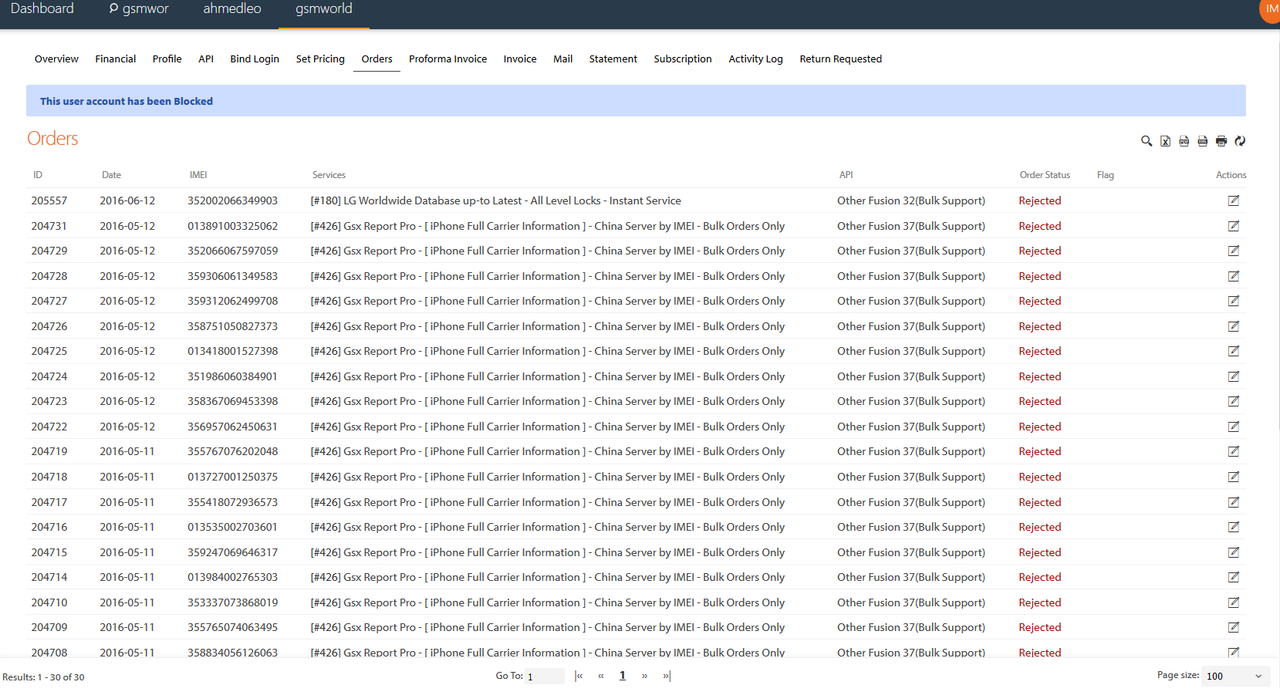
Task: Open edit action for order 204714
Action: coord(1233,577)
